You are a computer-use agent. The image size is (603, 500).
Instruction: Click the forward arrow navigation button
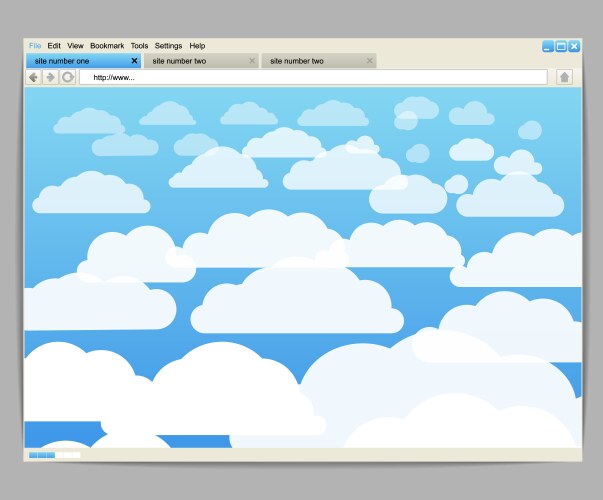(50, 77)
